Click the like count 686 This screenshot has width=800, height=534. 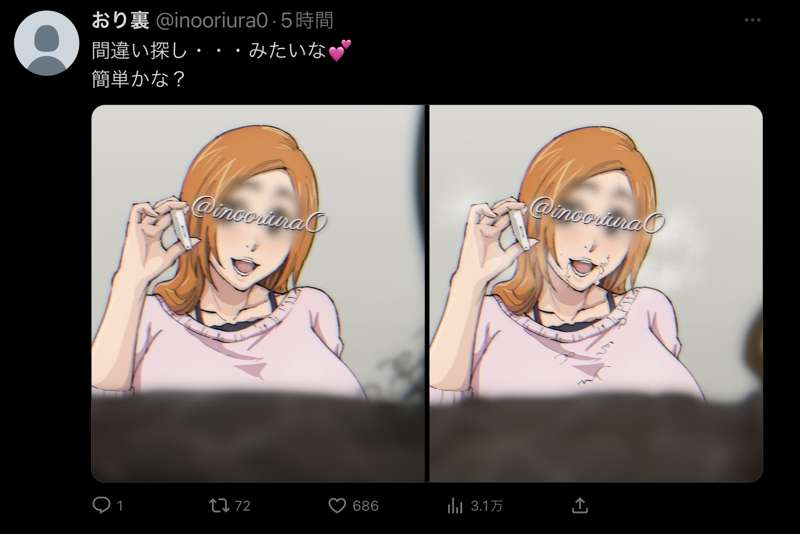(x=365, y=505)
